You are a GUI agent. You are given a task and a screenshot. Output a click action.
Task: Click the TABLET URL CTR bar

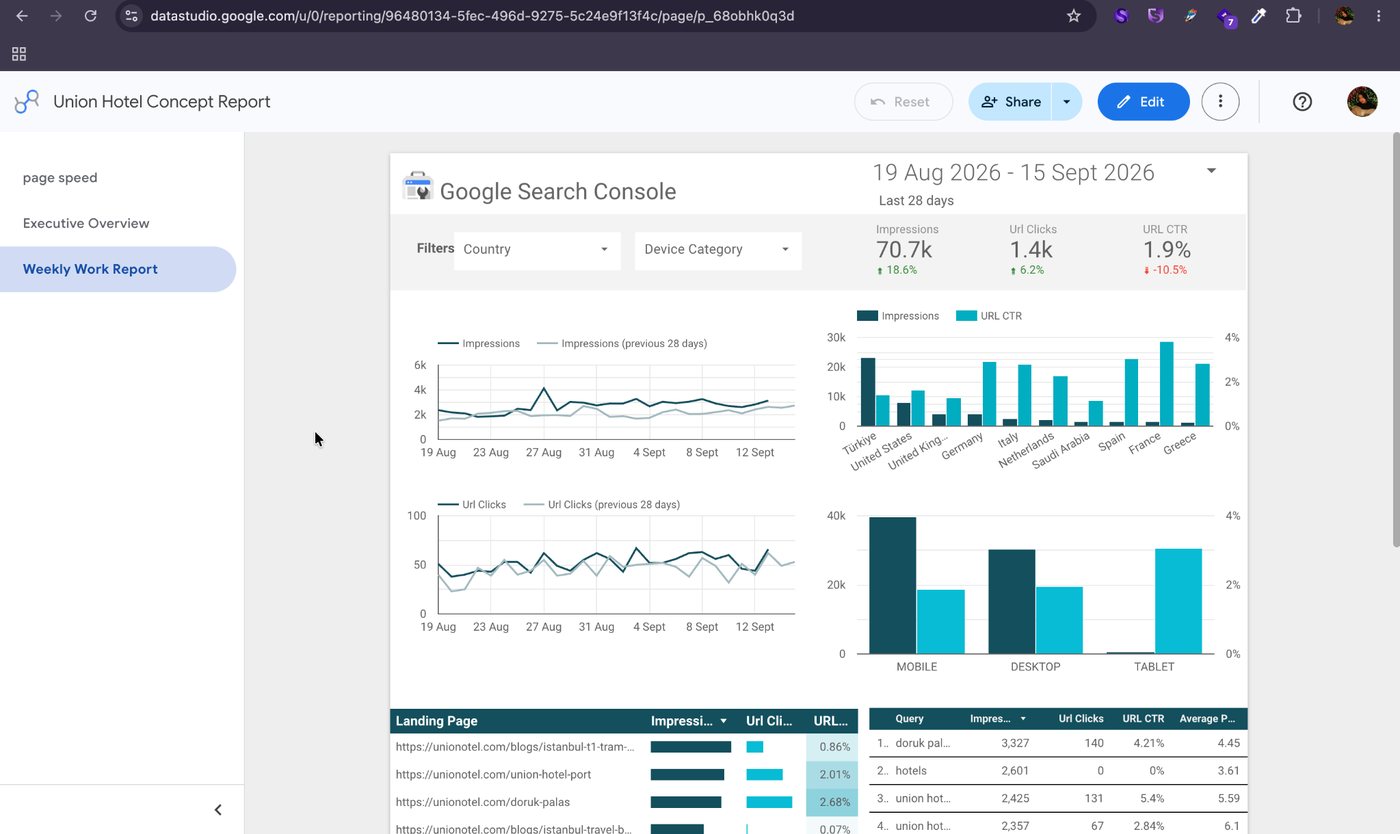click(x=1178, y=601)
